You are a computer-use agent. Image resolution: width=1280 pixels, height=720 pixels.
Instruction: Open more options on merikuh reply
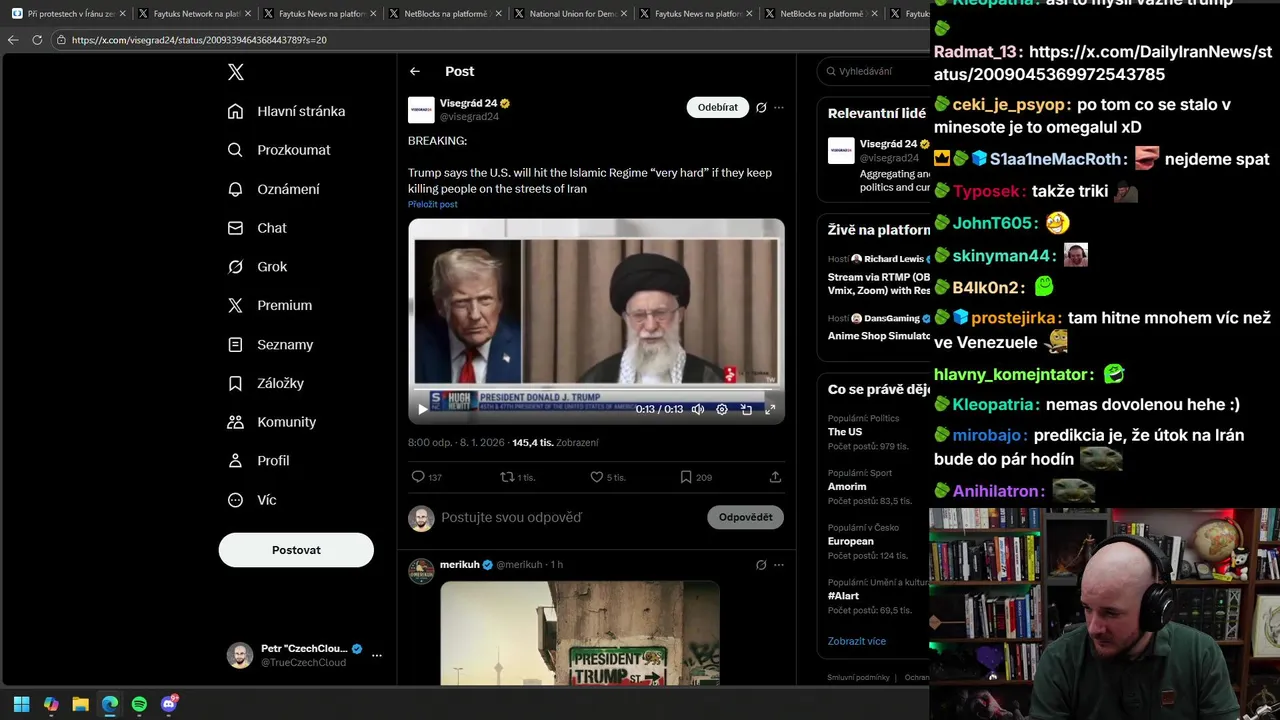click(779, 565)
